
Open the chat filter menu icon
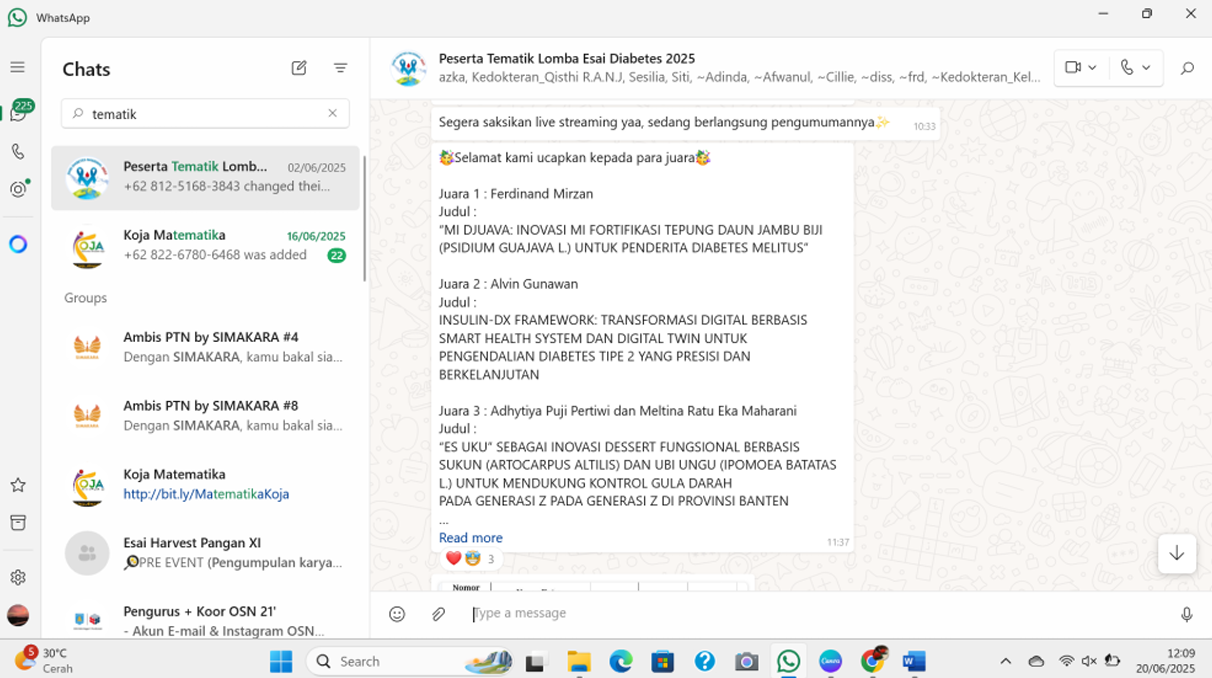(x=340, y=68)
